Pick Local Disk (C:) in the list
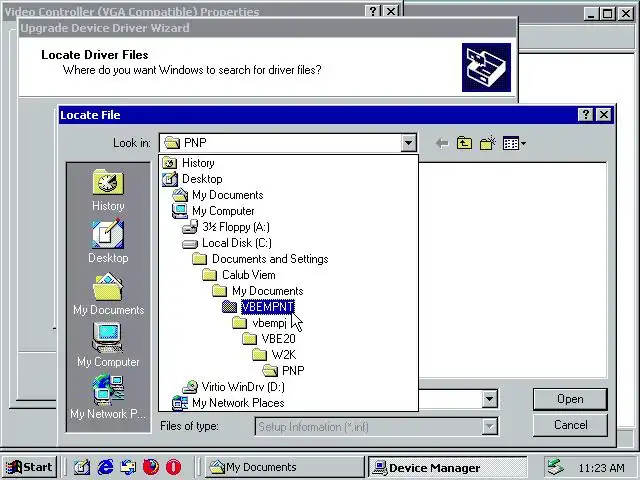 237,243
